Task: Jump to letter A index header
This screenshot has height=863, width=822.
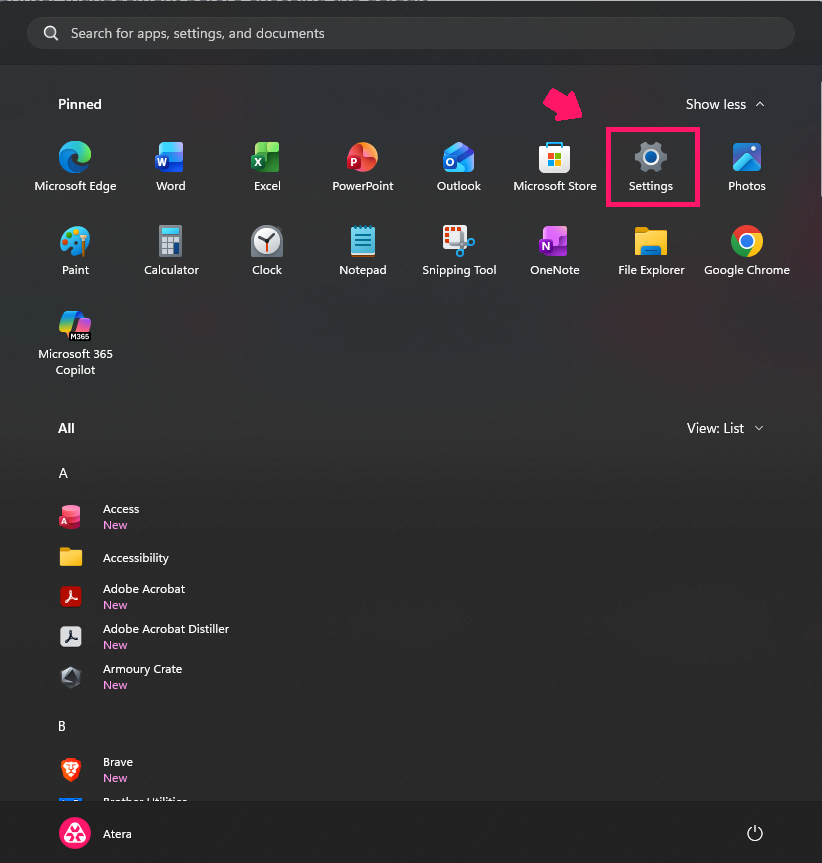Action: click(63, 473)
